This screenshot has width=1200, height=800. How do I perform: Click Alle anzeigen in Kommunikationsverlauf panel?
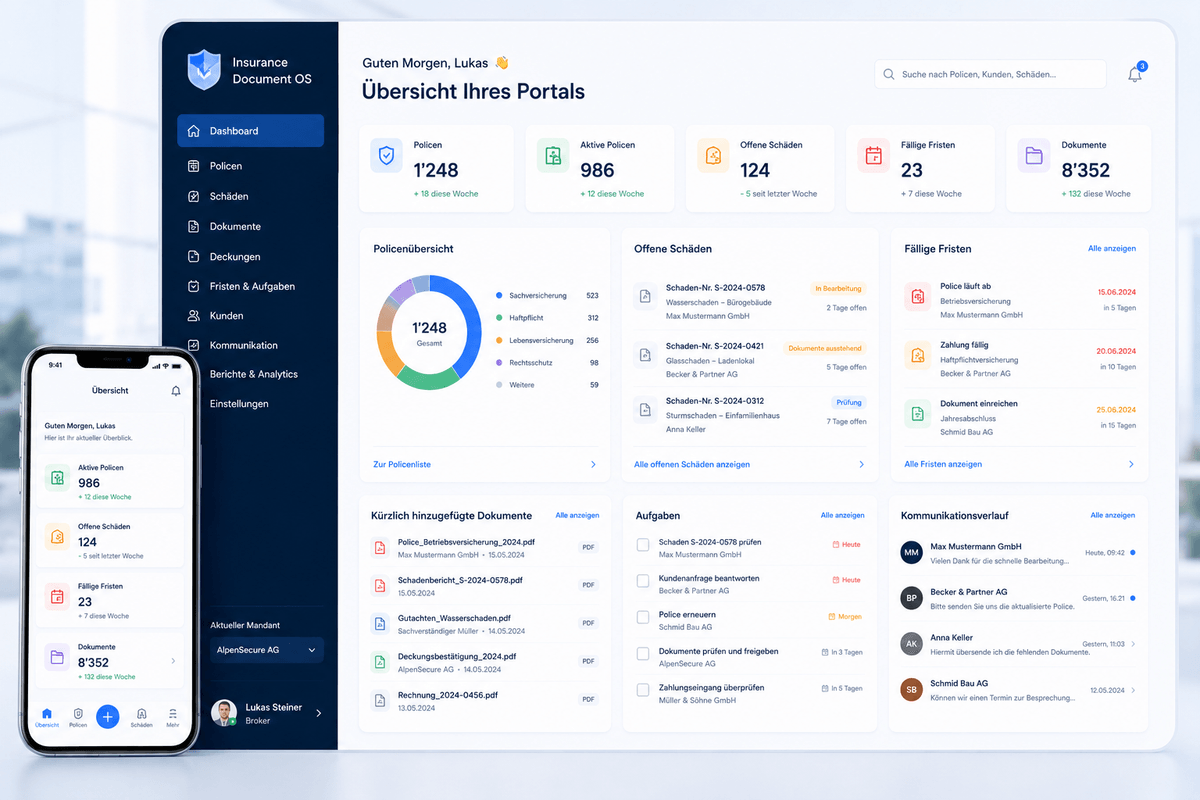[x=1113, y=515]
